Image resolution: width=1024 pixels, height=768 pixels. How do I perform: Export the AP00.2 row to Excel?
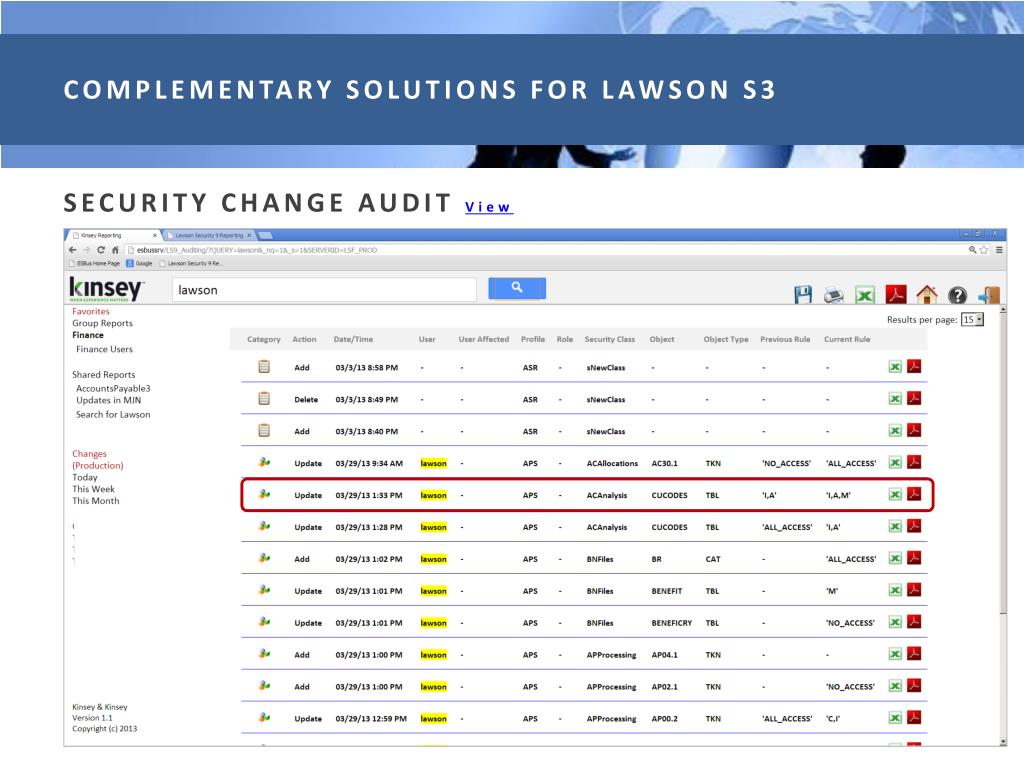(895, 719)
